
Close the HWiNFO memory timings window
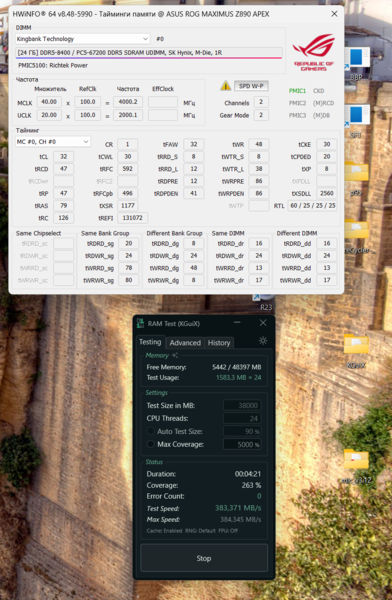pos(334,14)
